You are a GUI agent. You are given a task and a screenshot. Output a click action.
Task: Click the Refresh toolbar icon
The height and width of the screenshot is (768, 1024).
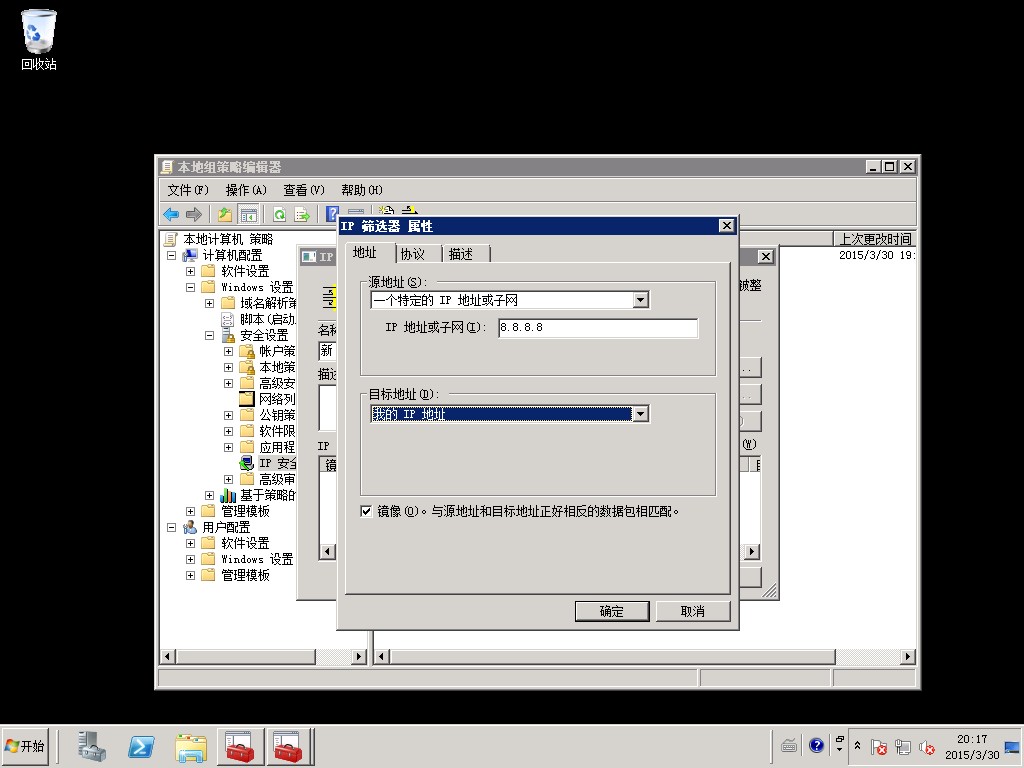pos(280,214)
